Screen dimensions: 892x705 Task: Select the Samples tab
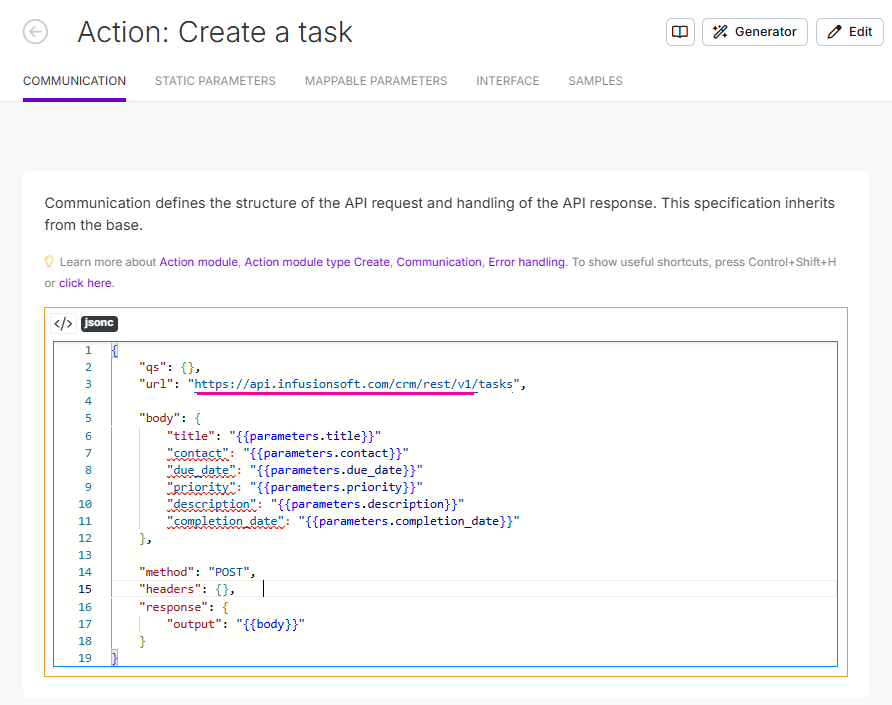pos(595,81)
